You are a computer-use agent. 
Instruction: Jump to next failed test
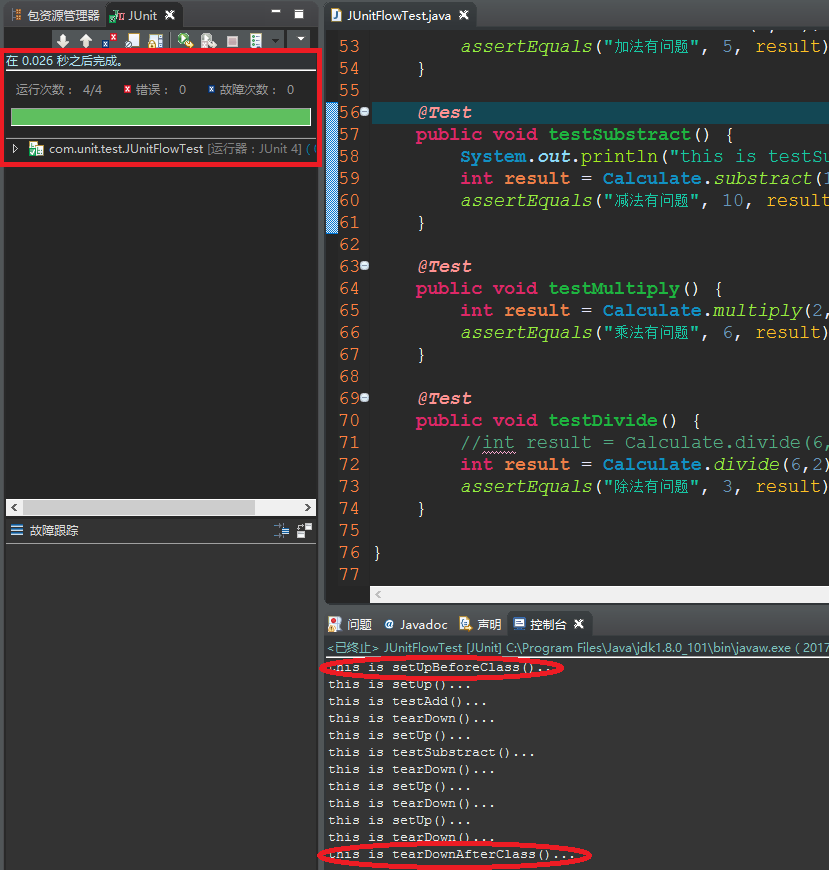(x=63, y=40)
